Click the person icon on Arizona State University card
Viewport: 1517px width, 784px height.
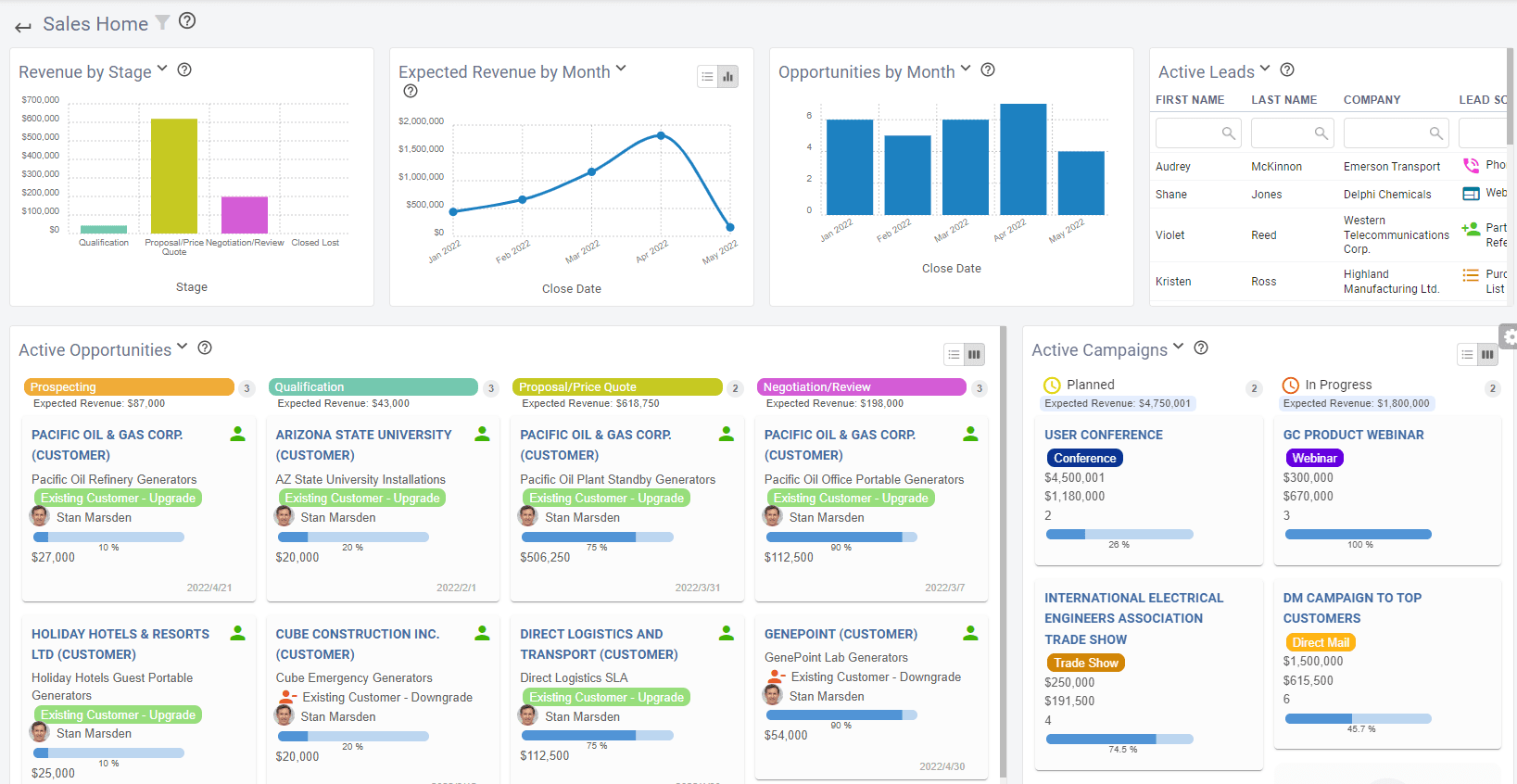tap(482, 434)
